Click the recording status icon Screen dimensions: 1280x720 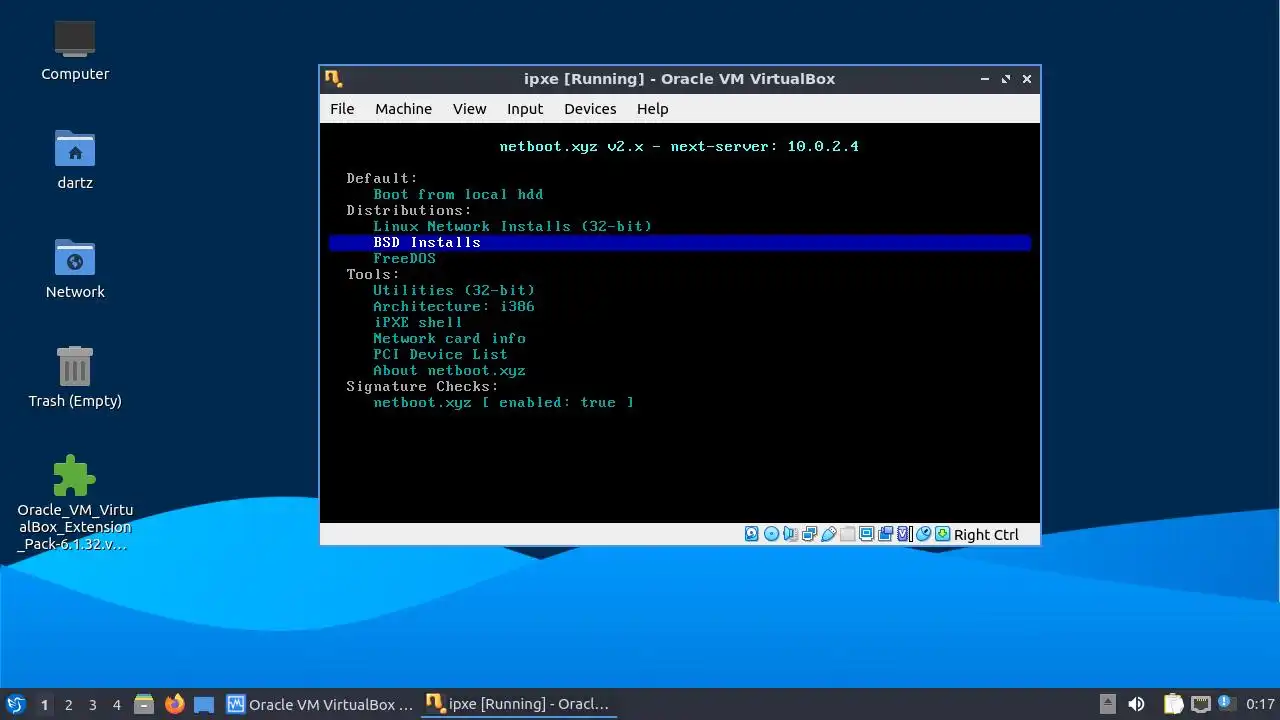pyautogui.click(x=886, y=534)
